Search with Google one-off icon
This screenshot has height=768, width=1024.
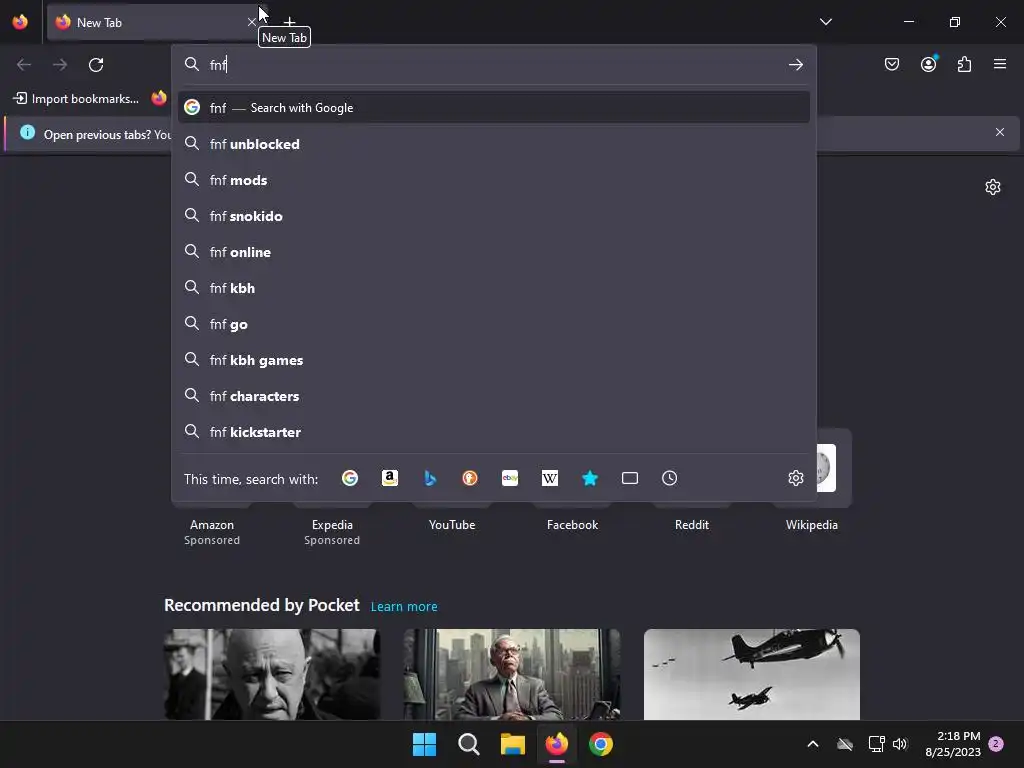point(350,478)
